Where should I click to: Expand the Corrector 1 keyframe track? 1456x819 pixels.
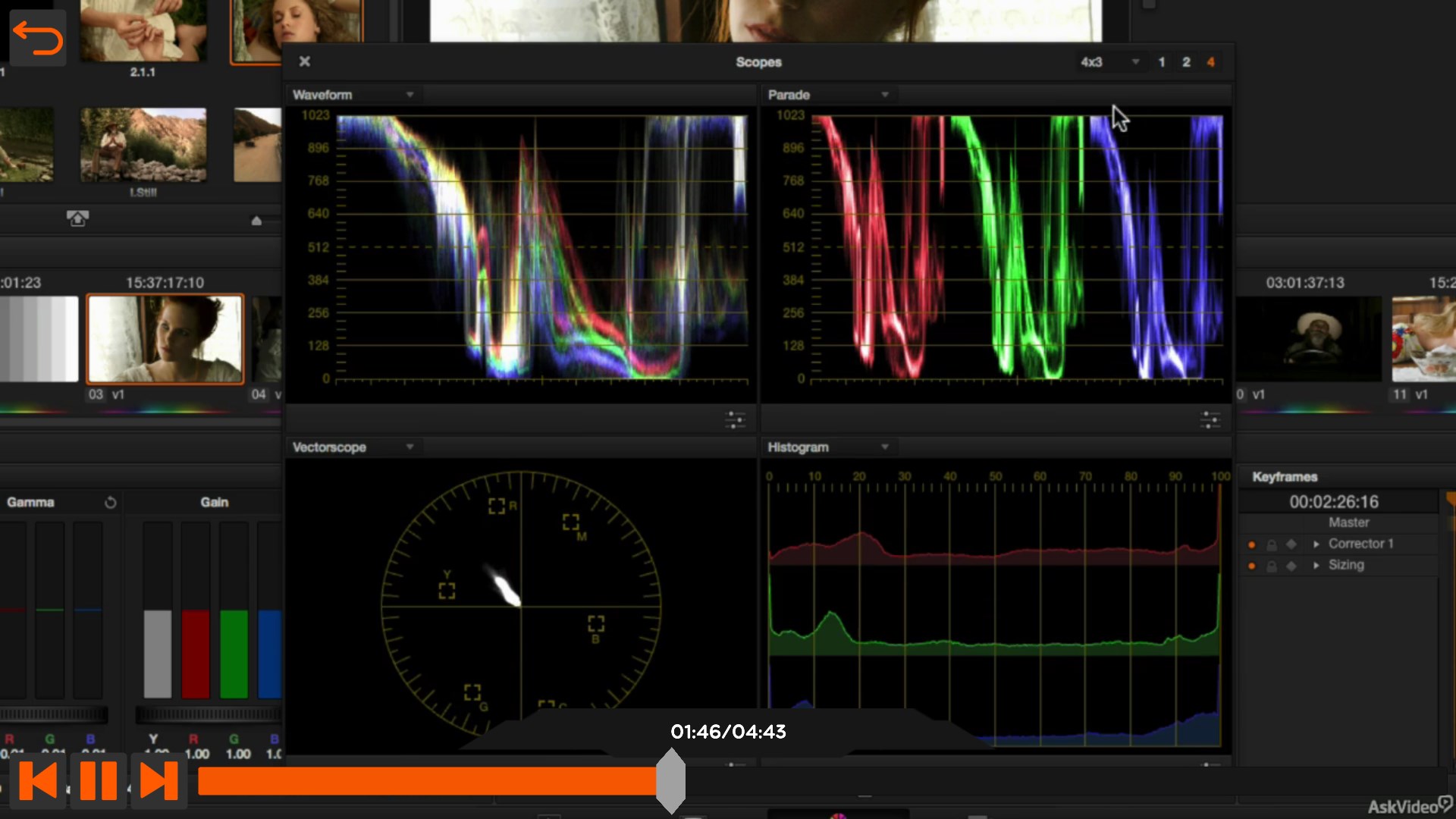[x=1316, y=544]
